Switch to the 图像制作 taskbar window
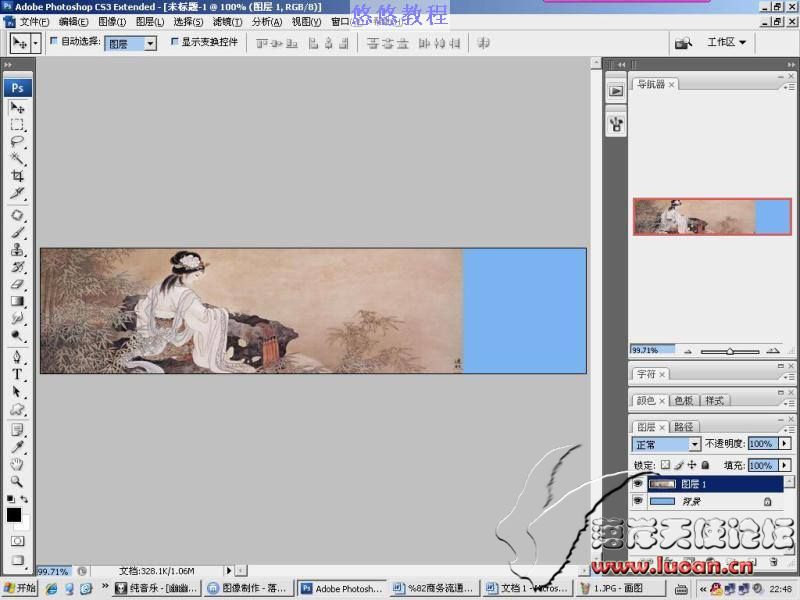800x600 pixels. pos(248,589)
